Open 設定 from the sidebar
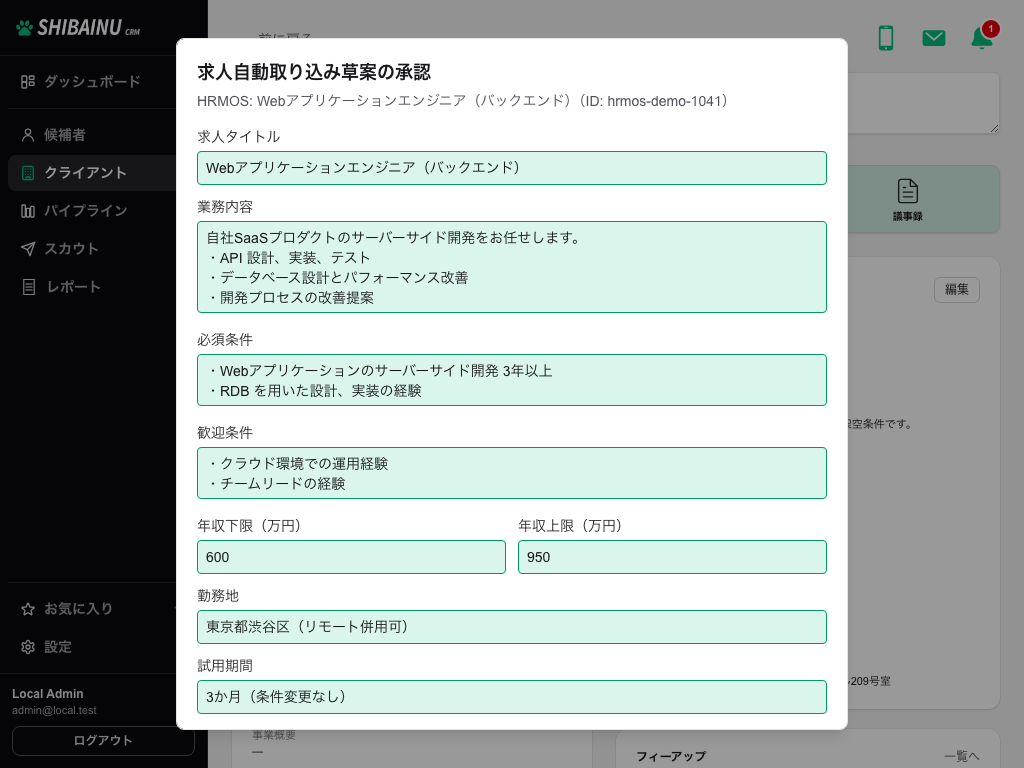Viewport: 1024px width, 768px height. coord(91,647)
